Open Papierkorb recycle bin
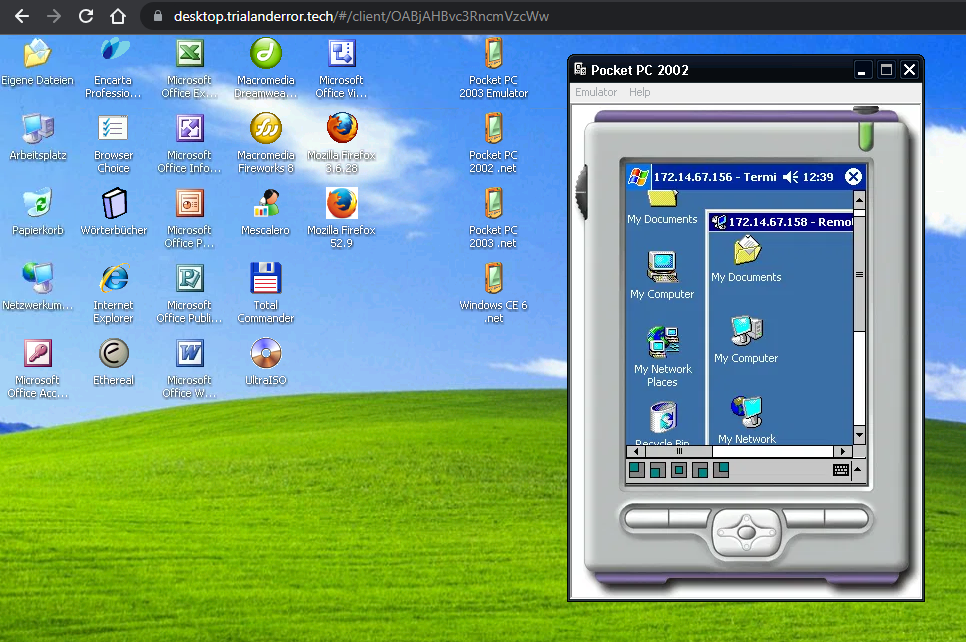This screenshot has height=642, width=966. tap(38, 213)
